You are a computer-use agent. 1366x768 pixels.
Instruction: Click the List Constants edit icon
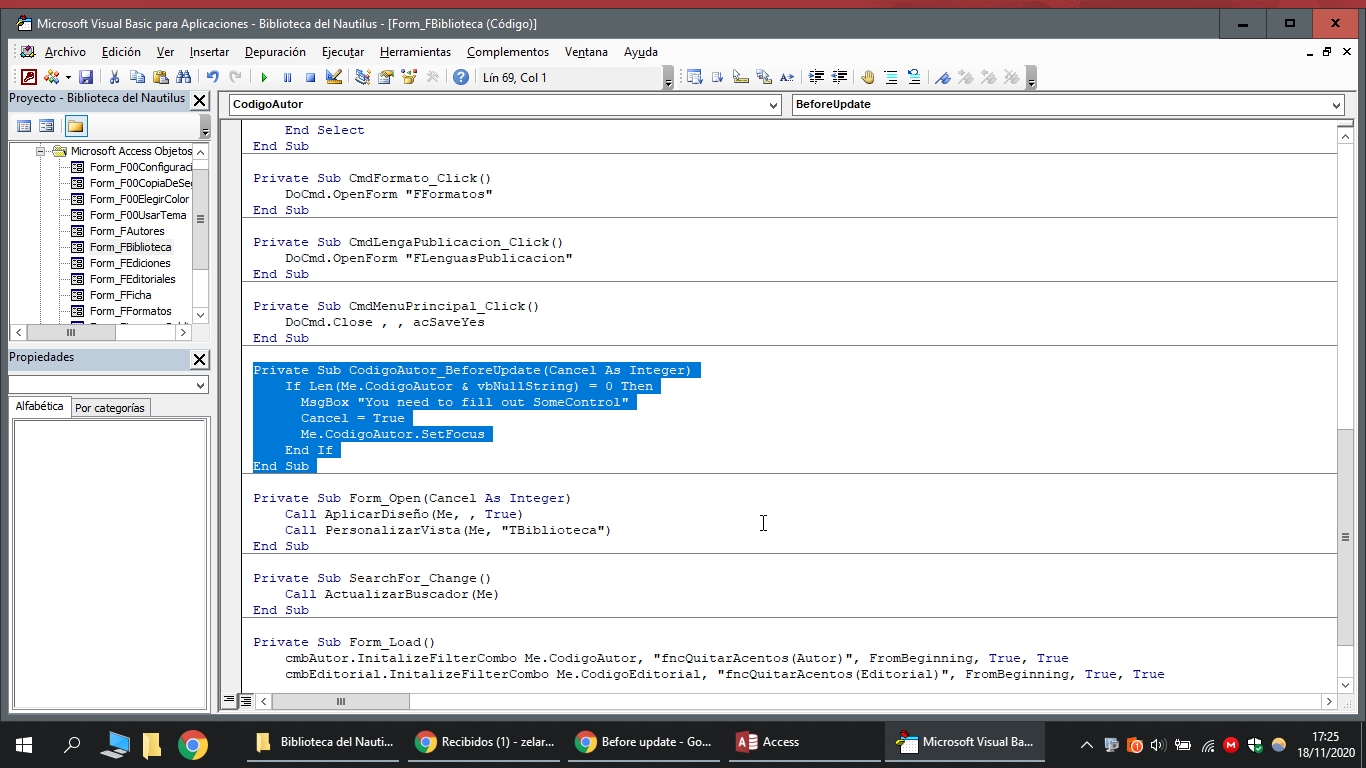point(717,77)
